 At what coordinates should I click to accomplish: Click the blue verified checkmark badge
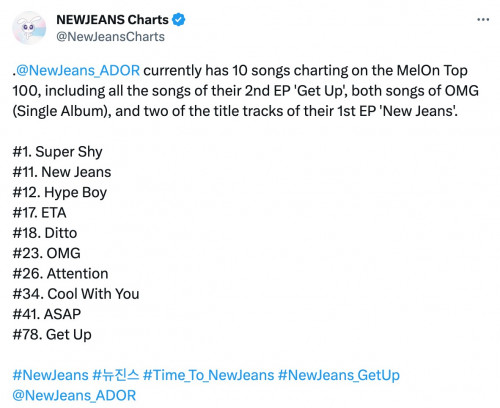pyautogui.click(x=178, y=20)
